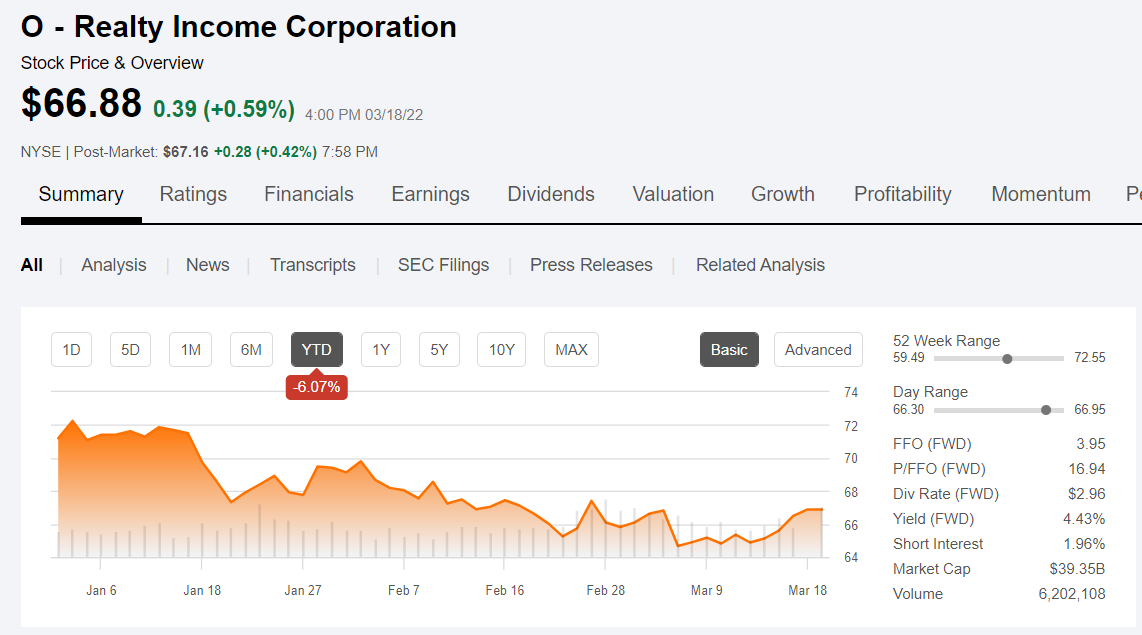Click the 52 week high 72.55

tap(1090, 358)
